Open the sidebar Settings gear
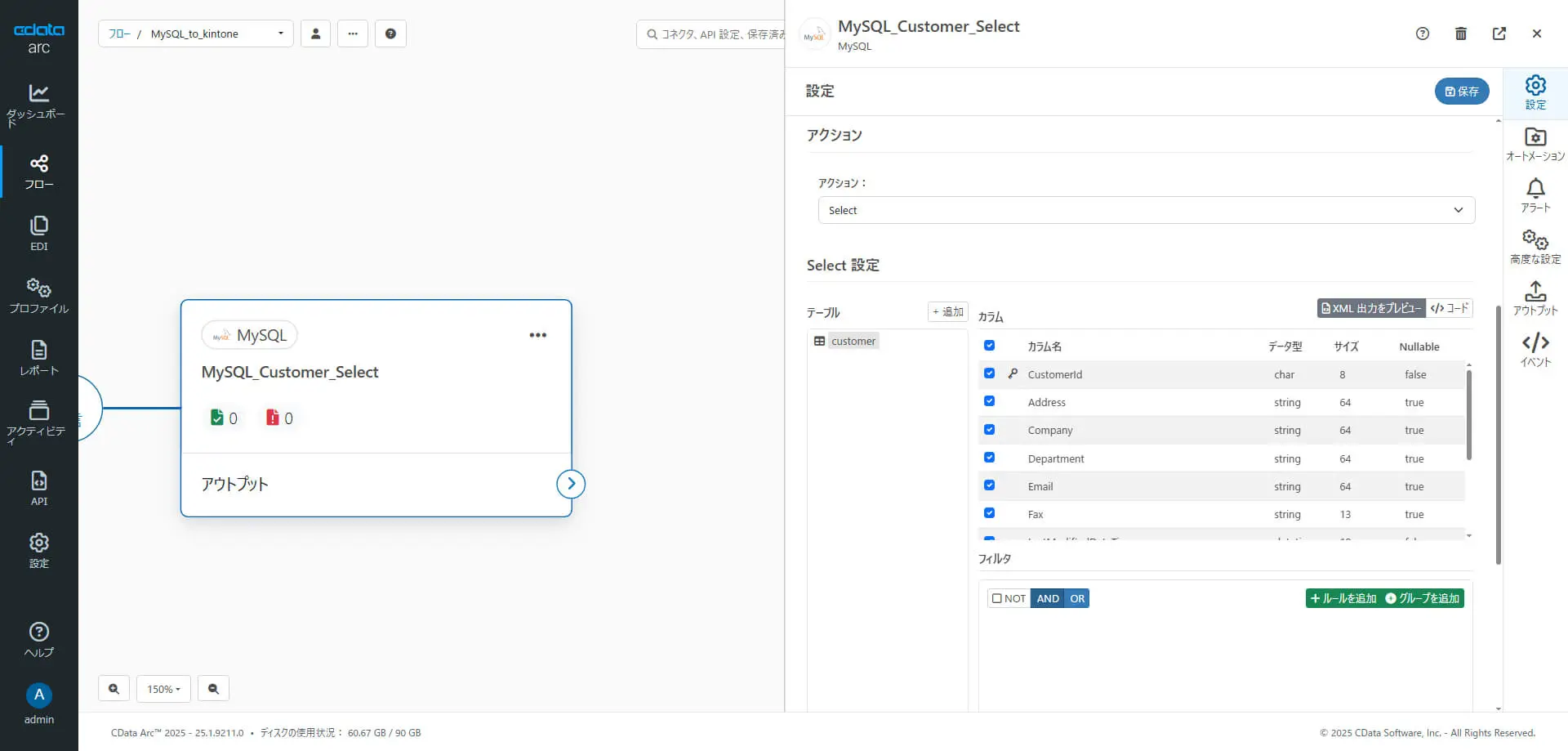The image size is (1568, 751). pyautogui.click(x=38, y=551)
